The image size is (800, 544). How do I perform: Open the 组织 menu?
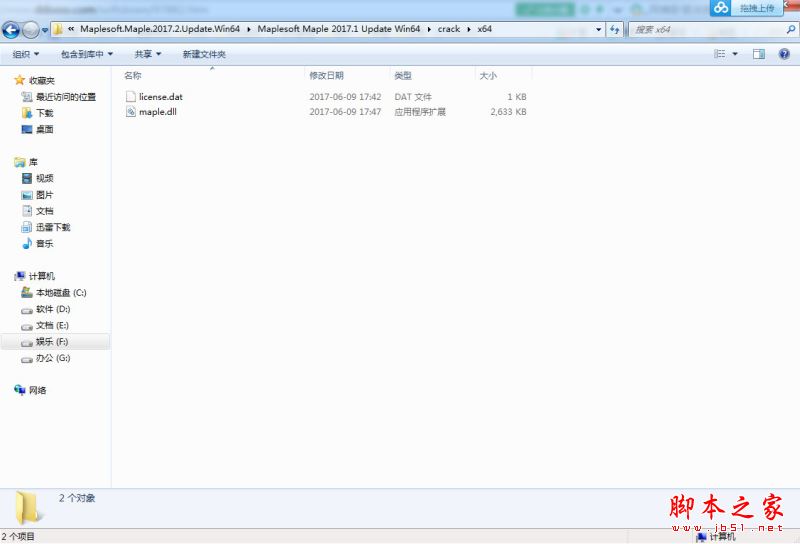(26, 54)
